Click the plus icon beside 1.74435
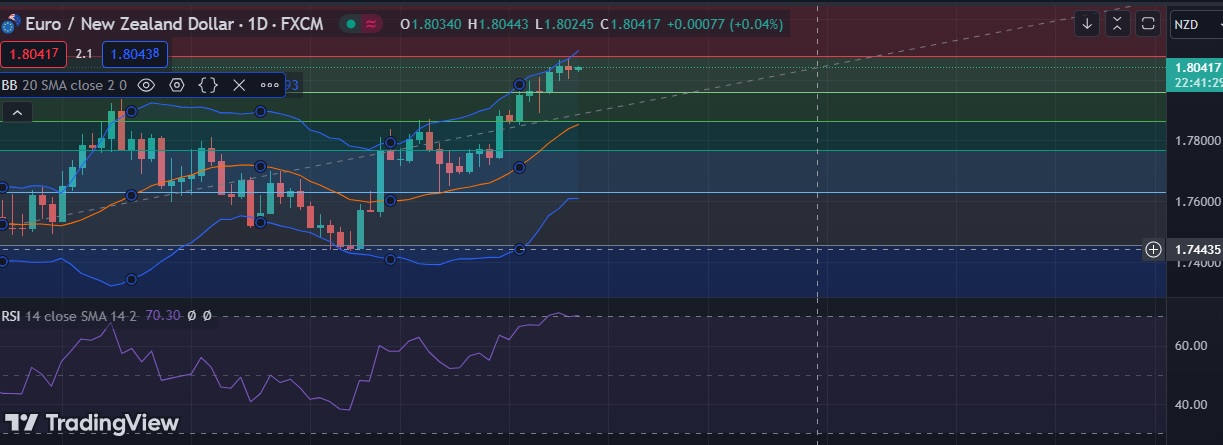Image resolution: width=1223 pixels, height=445 pixels. 1153,249
